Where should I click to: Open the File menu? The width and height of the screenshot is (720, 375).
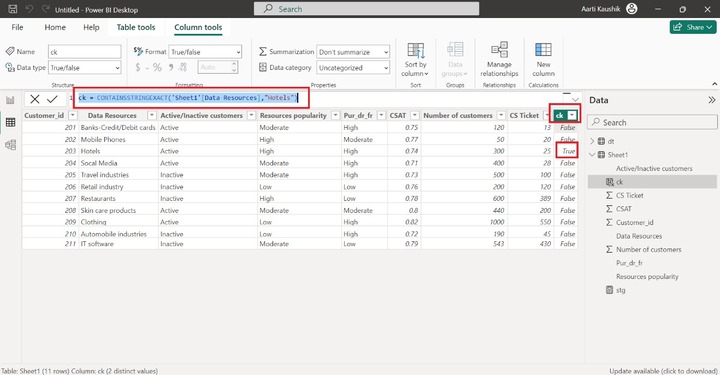(x=17, y=27)
